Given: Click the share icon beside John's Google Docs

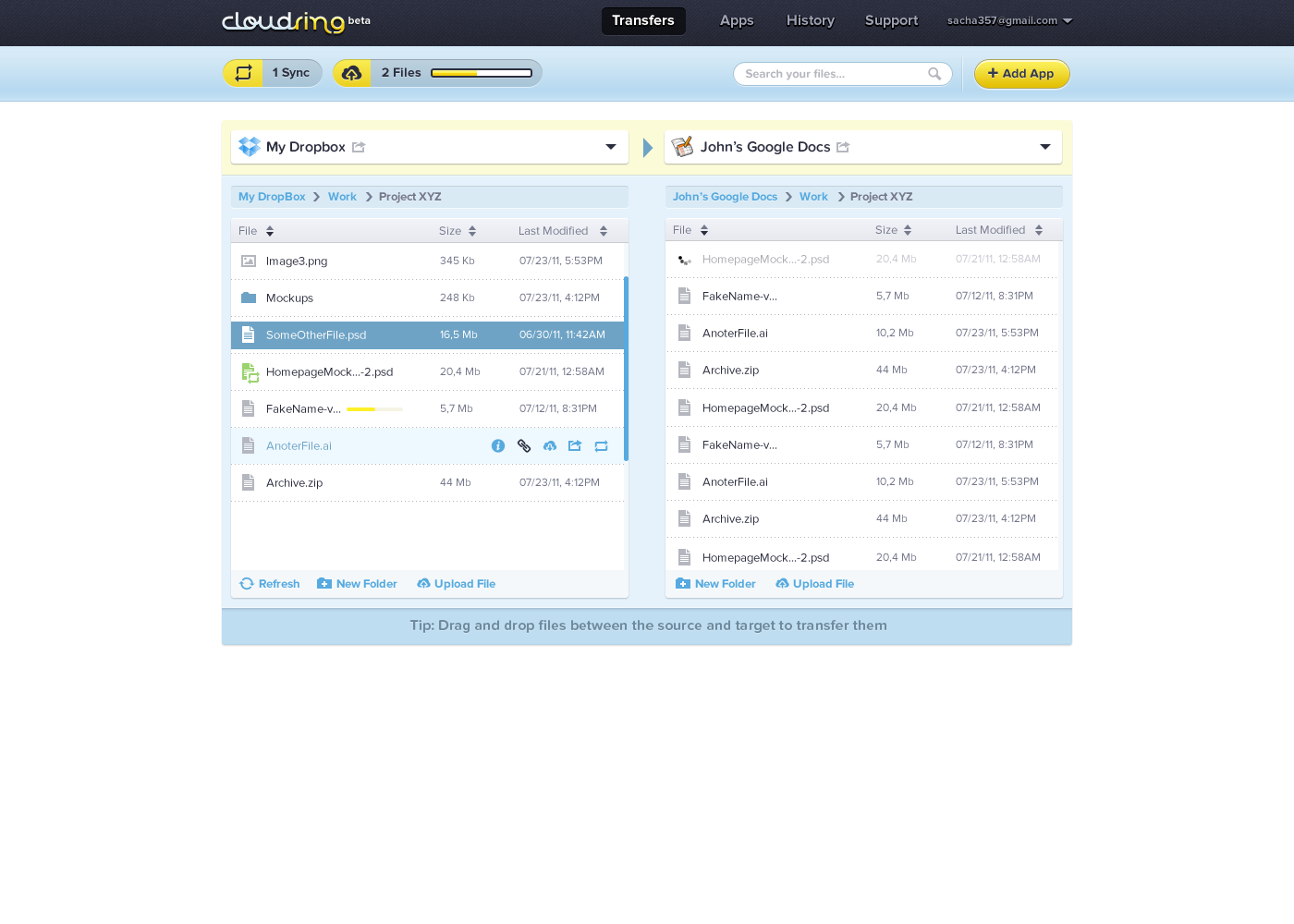Looking at the screenshot, I should pyautogui.click(x=843, y=147).
